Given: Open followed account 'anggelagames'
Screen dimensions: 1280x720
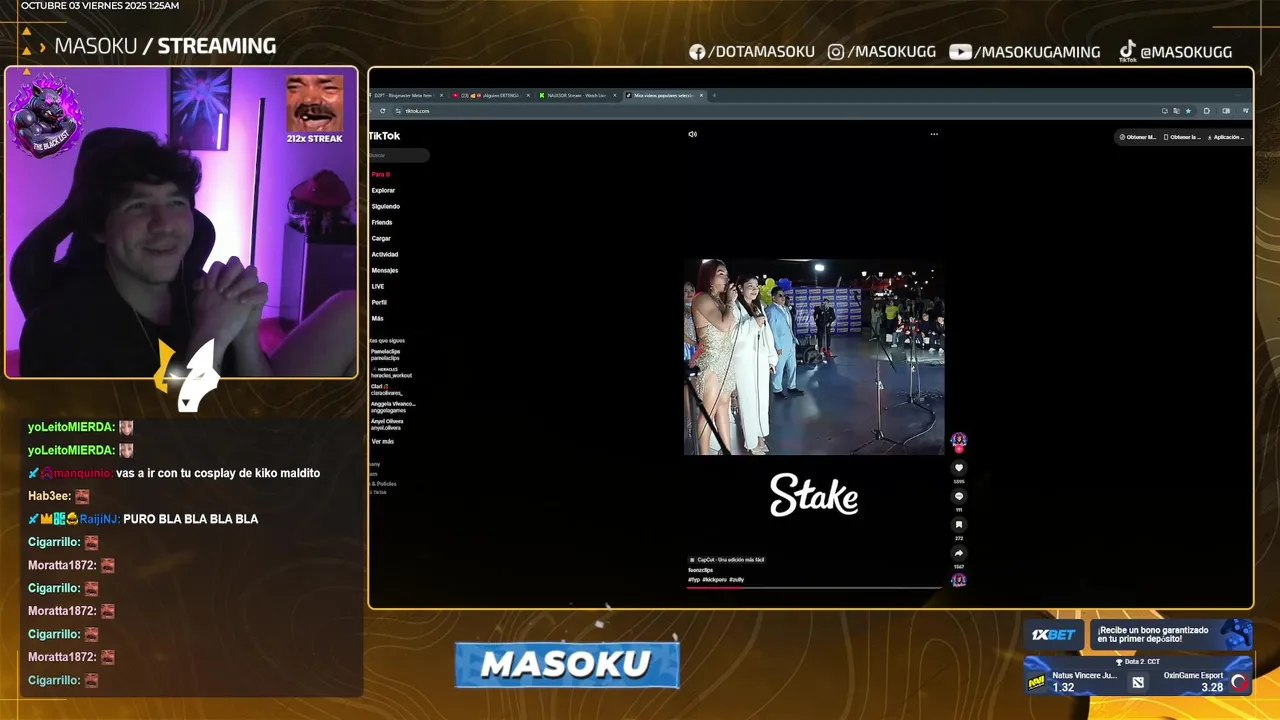Looking at the screenshot, I should (x=393, y=406).
